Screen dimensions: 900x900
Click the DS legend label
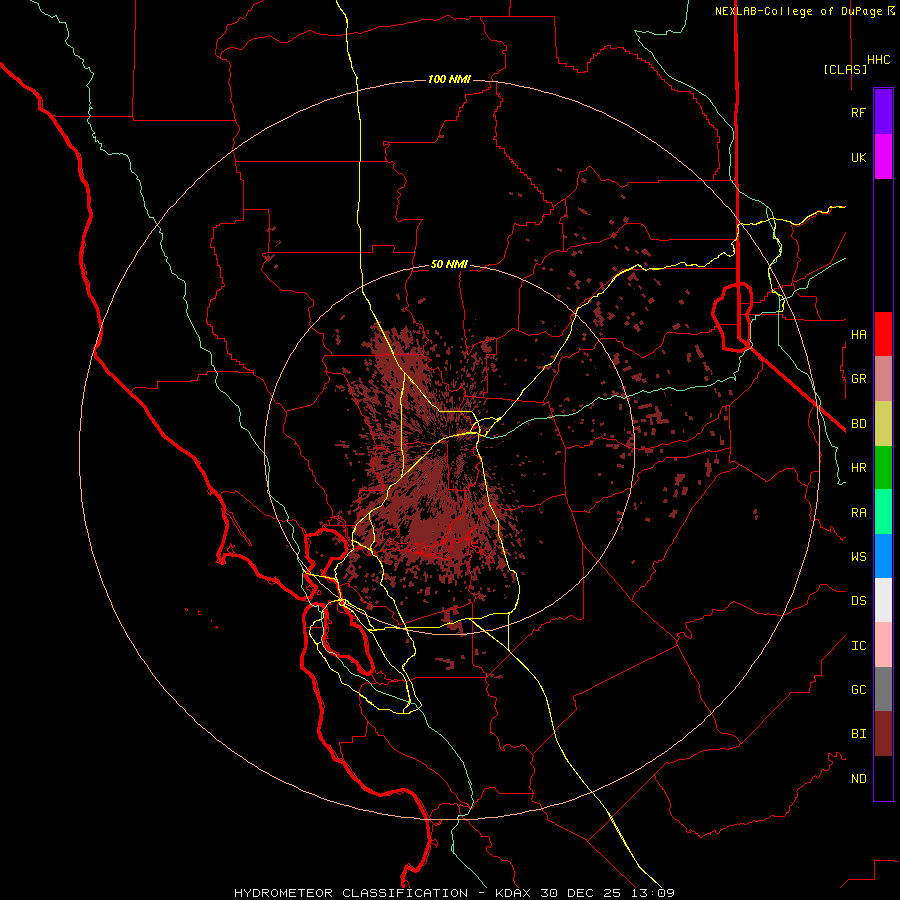pyautogui.click(x=858, y=601)
